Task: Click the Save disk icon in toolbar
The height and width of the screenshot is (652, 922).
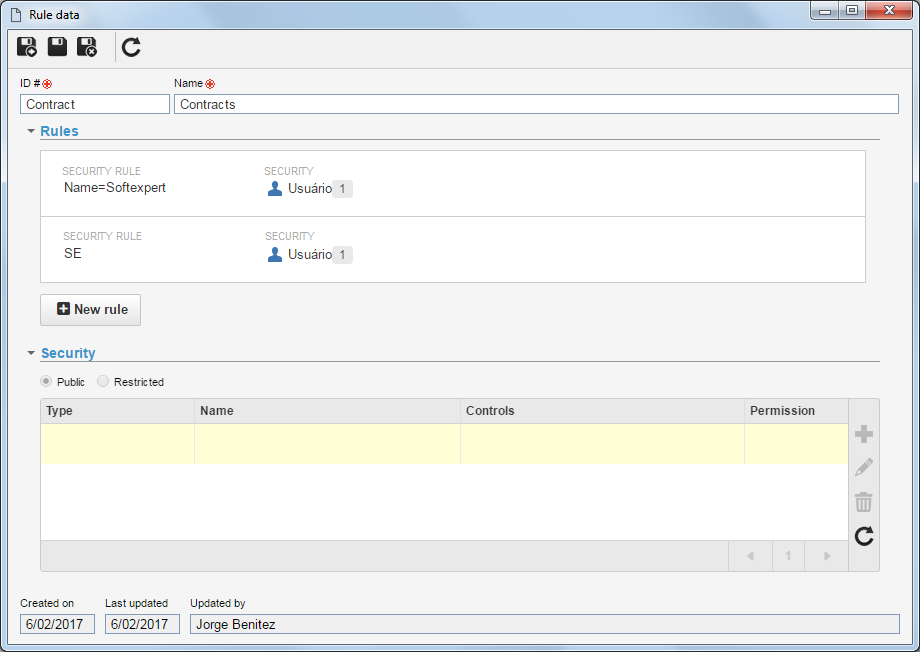Action: pyautogui.click(x=57, y=46)
